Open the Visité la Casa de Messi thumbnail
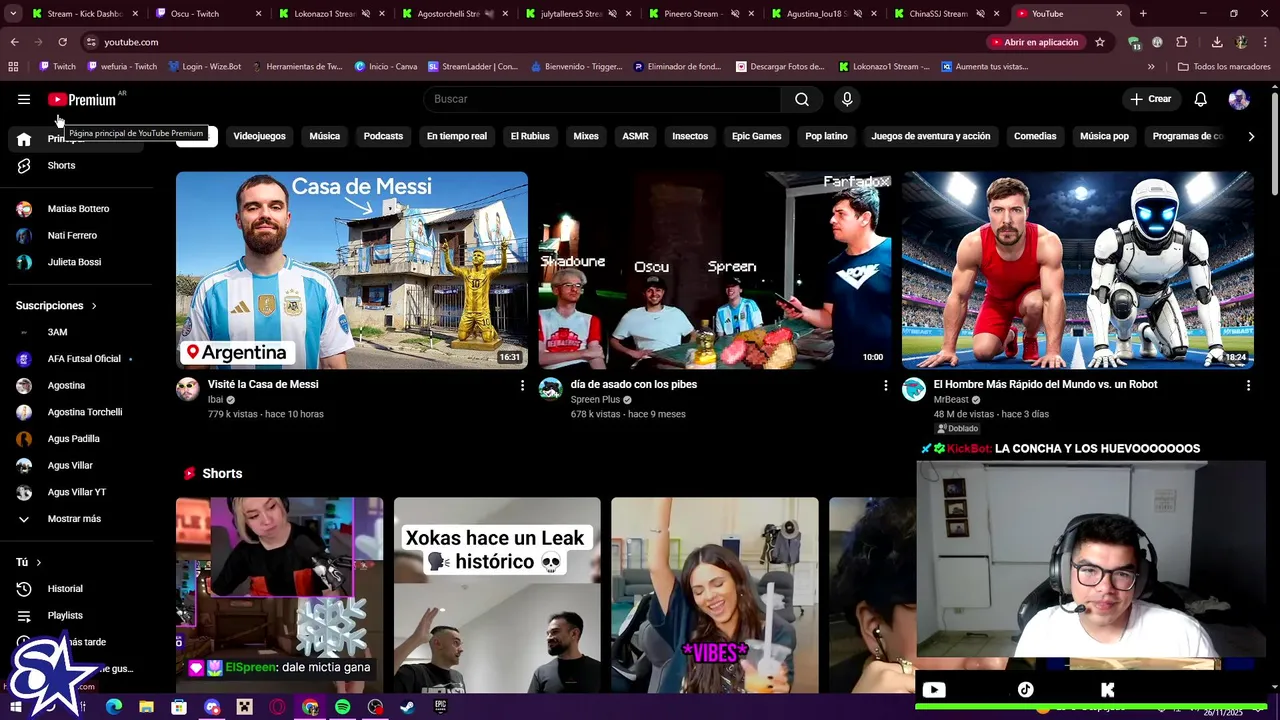The width and height of the screenshot is (1280, 720). 352,270
